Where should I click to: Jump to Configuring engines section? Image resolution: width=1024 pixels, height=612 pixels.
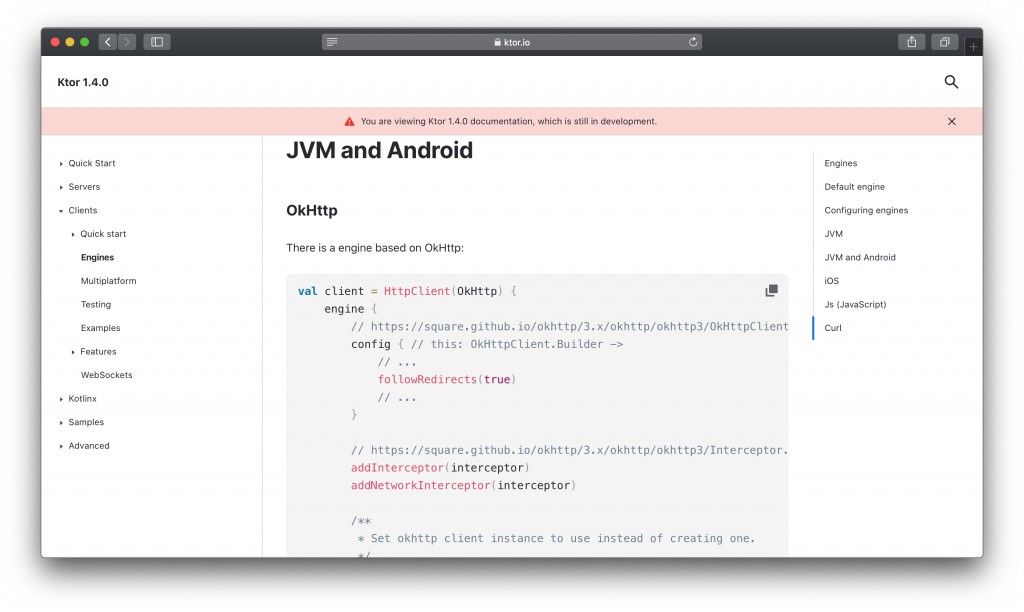click(866, 210)
